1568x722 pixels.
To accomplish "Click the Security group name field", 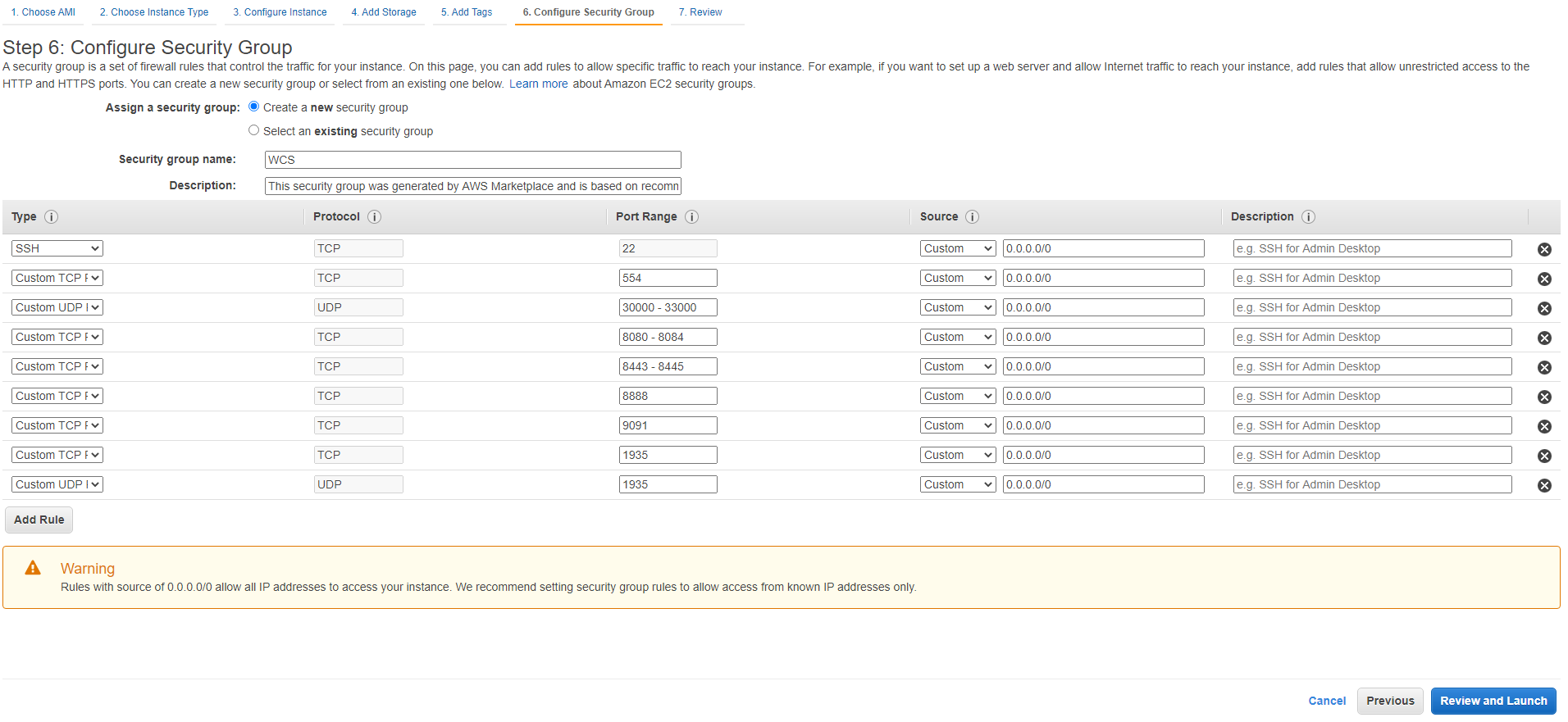I will [472, 160].
